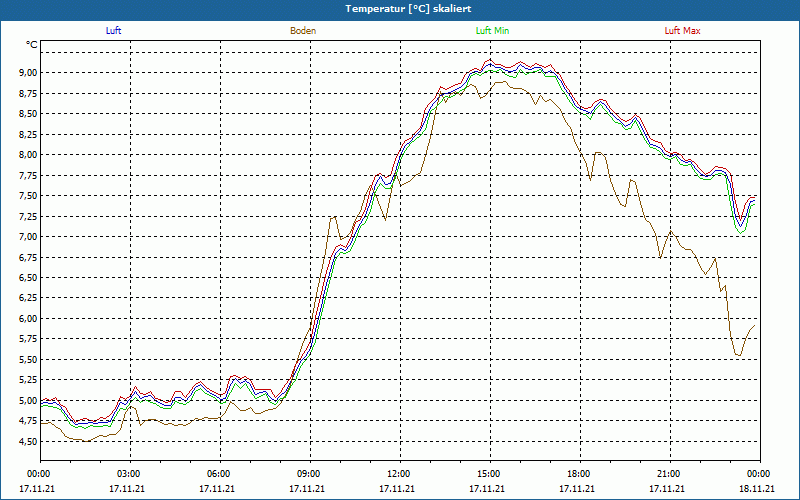Click the 18:00 time axis label
This screenshot has height=500, width=800.
click(580, 474)
